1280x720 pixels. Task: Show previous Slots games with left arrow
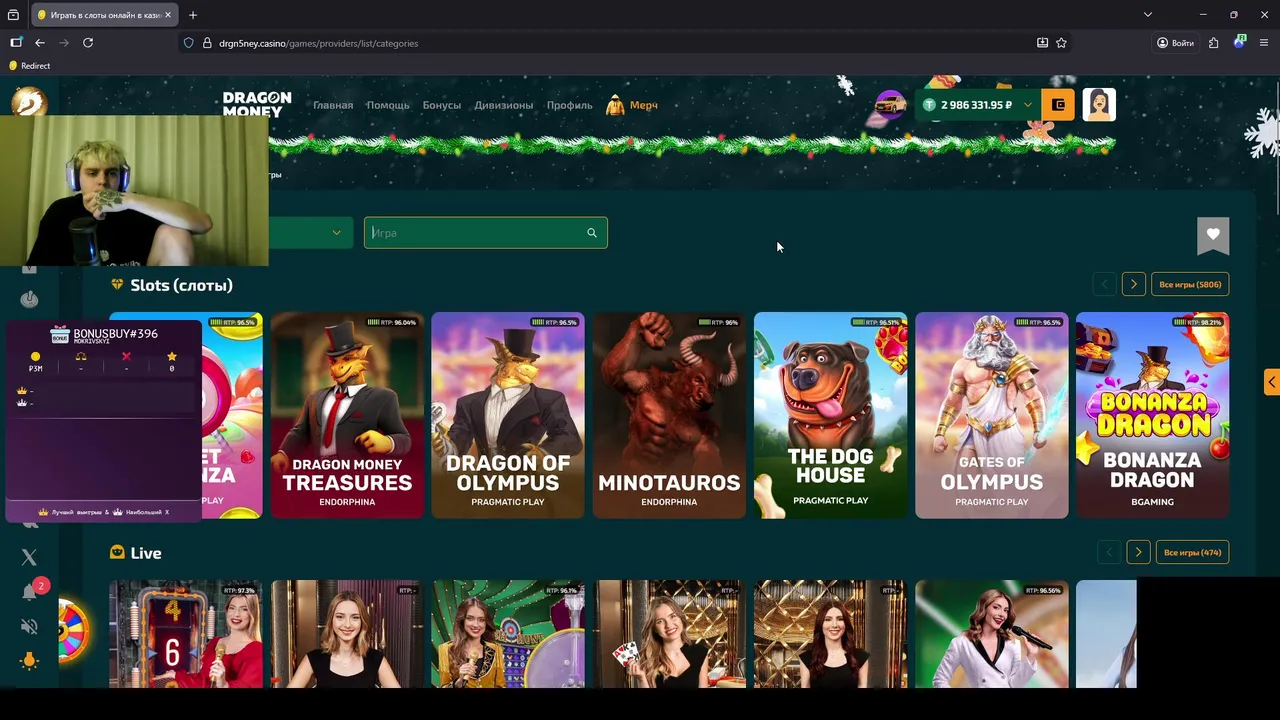[x=1105, y=285]
